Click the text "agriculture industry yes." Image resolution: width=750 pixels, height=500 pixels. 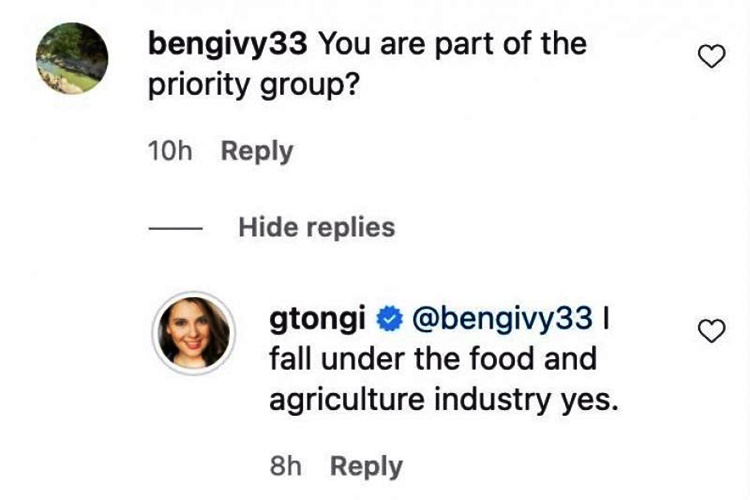coord(444,400)
